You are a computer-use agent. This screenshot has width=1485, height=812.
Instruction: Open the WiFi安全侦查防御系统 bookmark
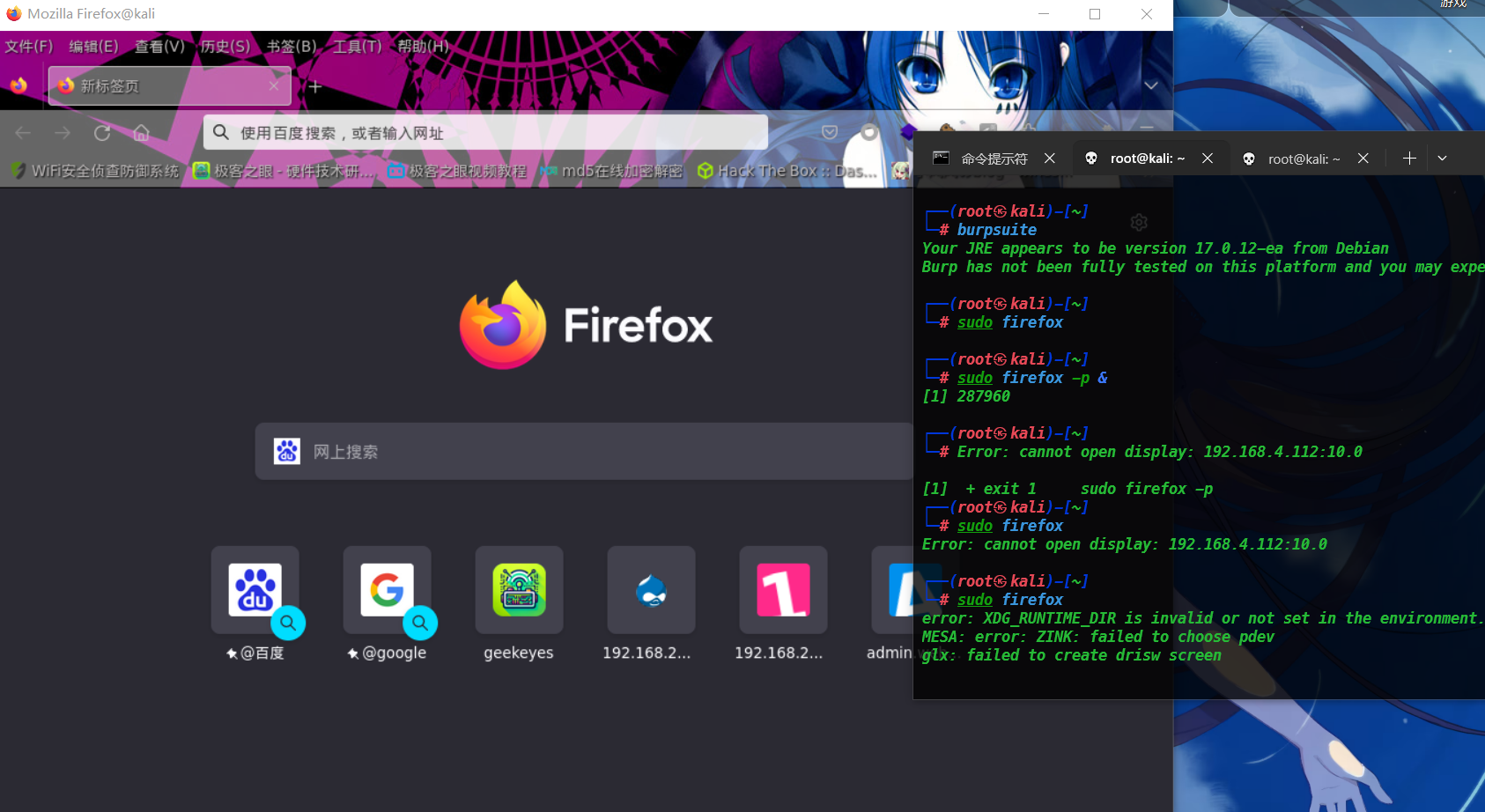[x=95, y=171]
